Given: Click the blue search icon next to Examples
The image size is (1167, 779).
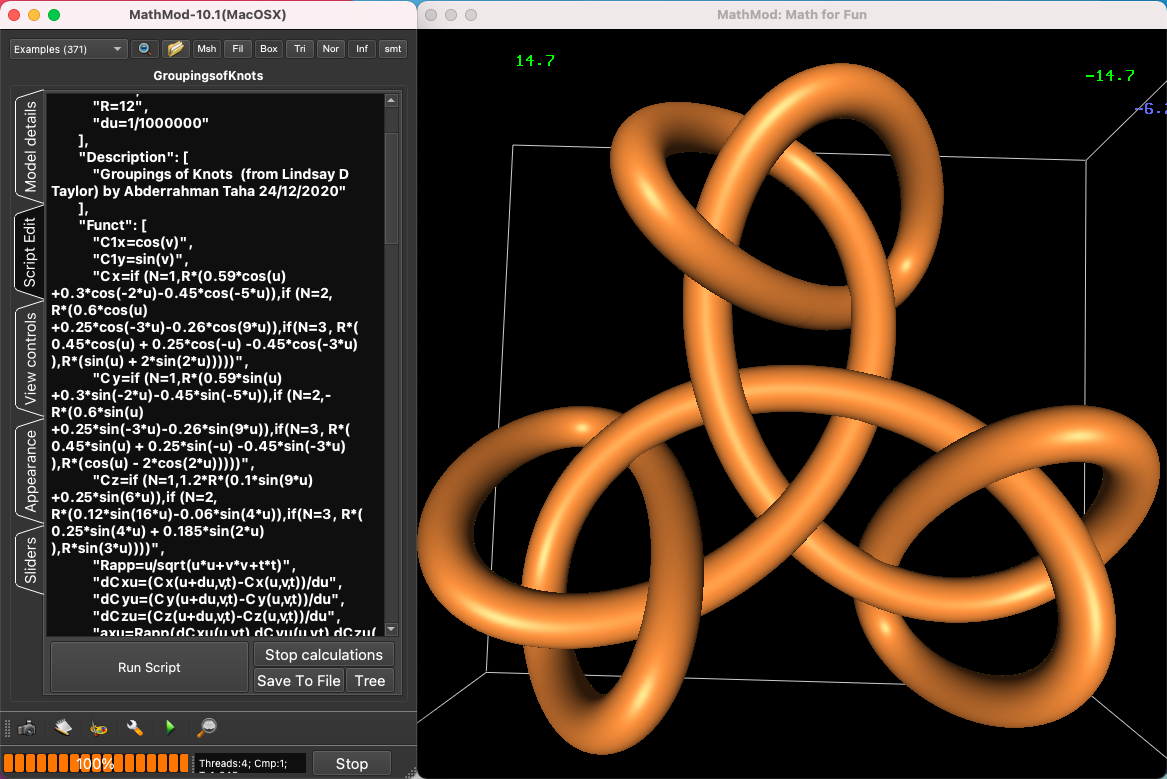Looking at the screenshot, I should 143,48.
